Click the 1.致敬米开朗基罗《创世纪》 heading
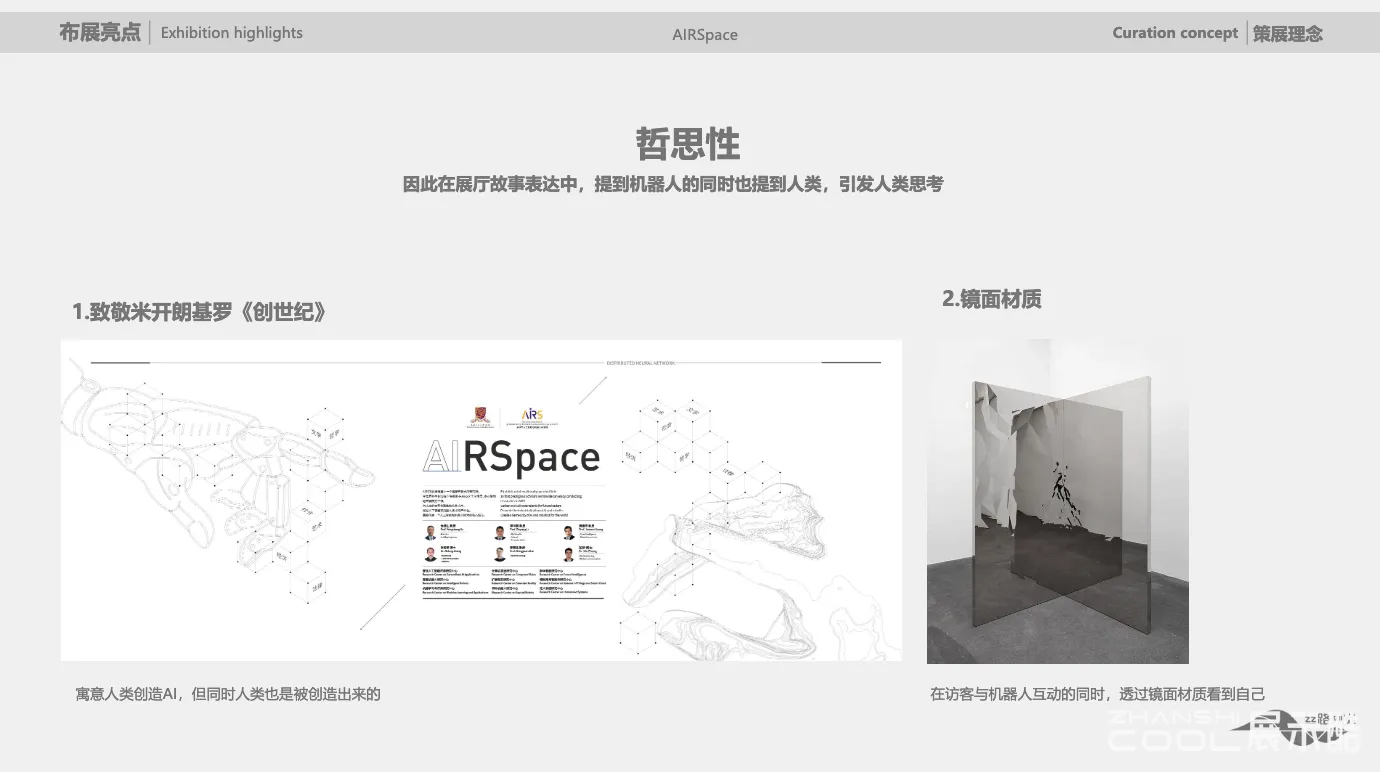 (x=200, y=312)
